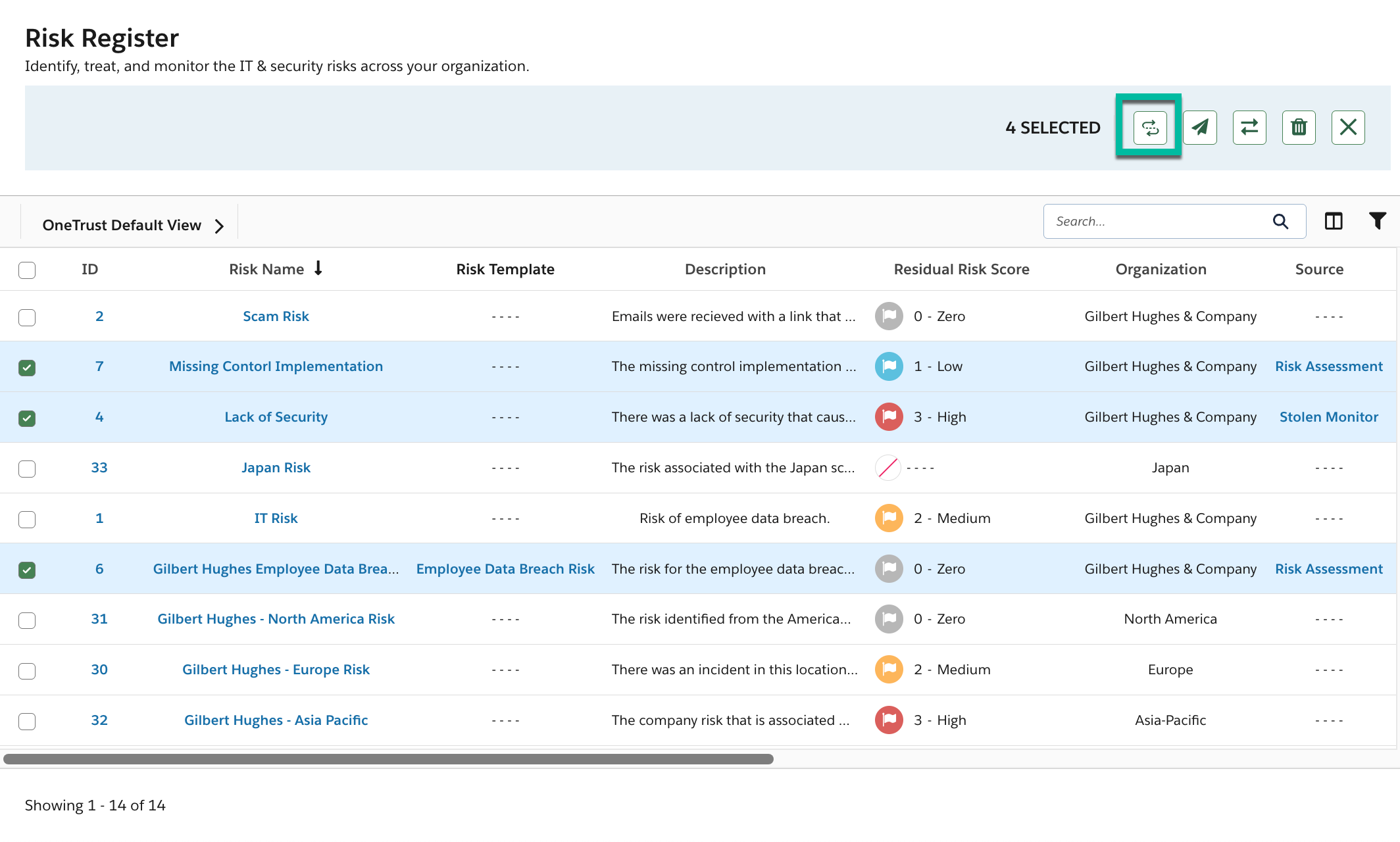
Task: Uncheck the Lack of Security checkbox
Action: [27, 418]
